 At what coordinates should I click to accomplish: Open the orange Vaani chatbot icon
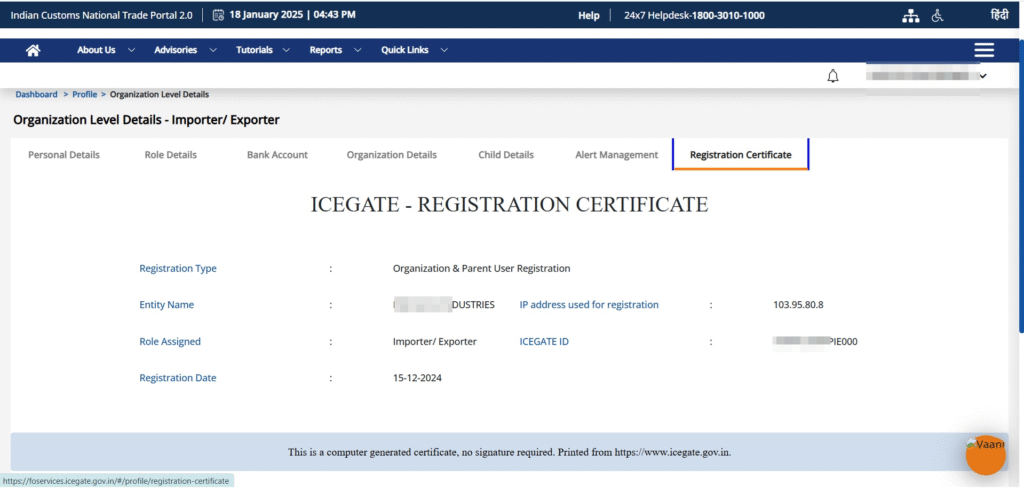(985, 455)
